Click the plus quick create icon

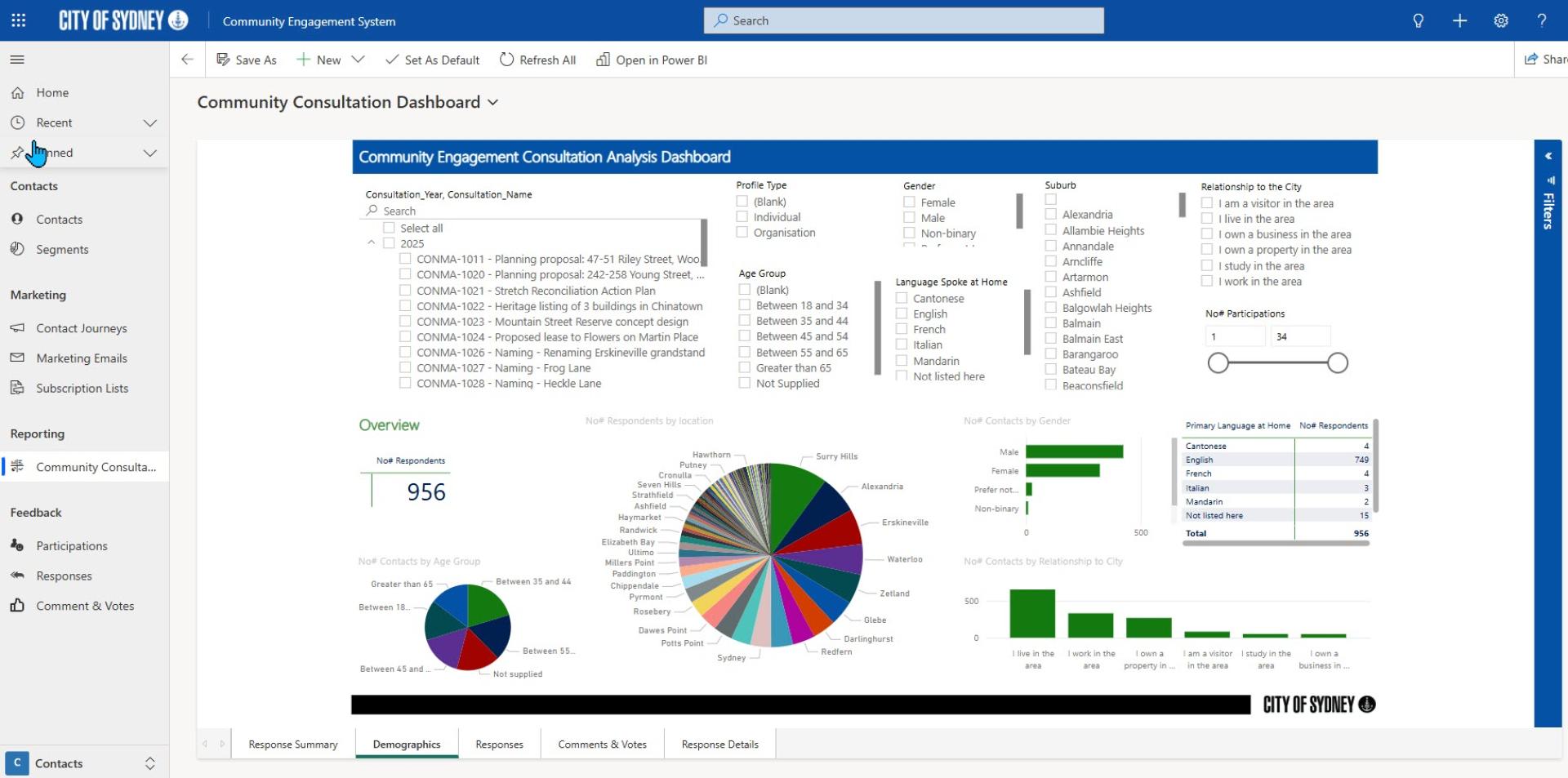1459,20
